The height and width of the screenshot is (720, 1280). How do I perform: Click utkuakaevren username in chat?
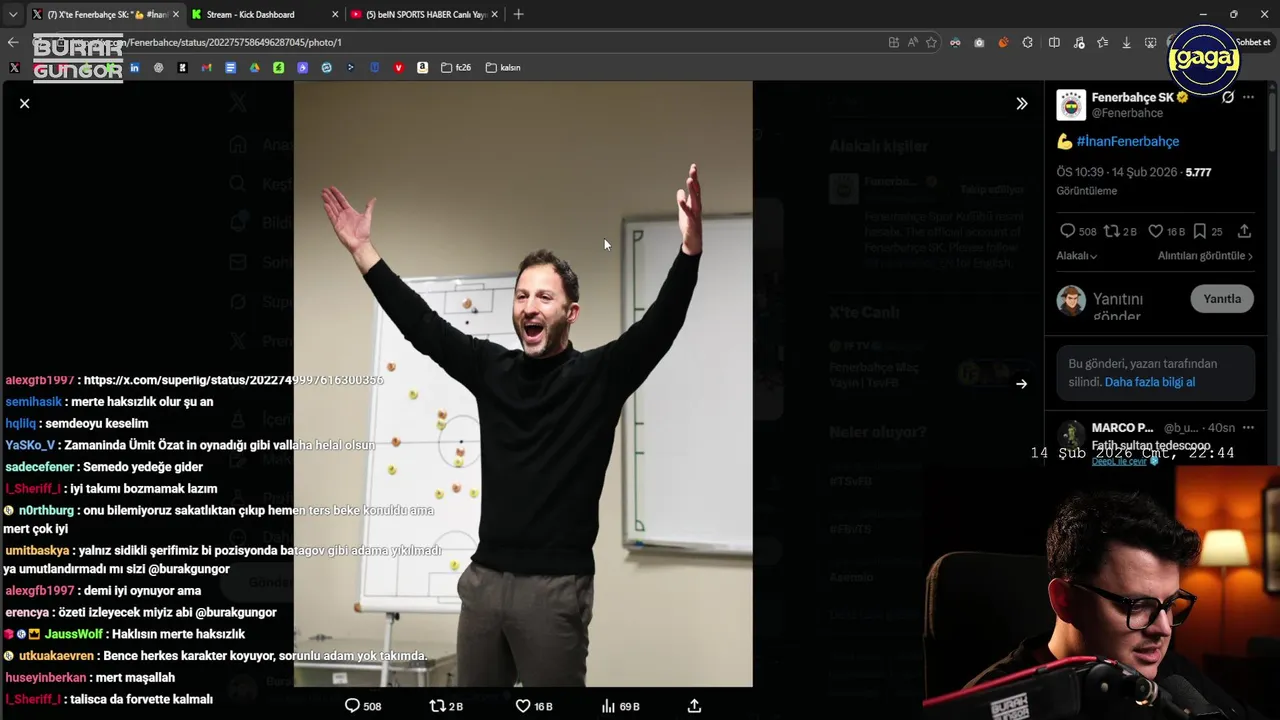pyautogui.click(x=56, y=656)
